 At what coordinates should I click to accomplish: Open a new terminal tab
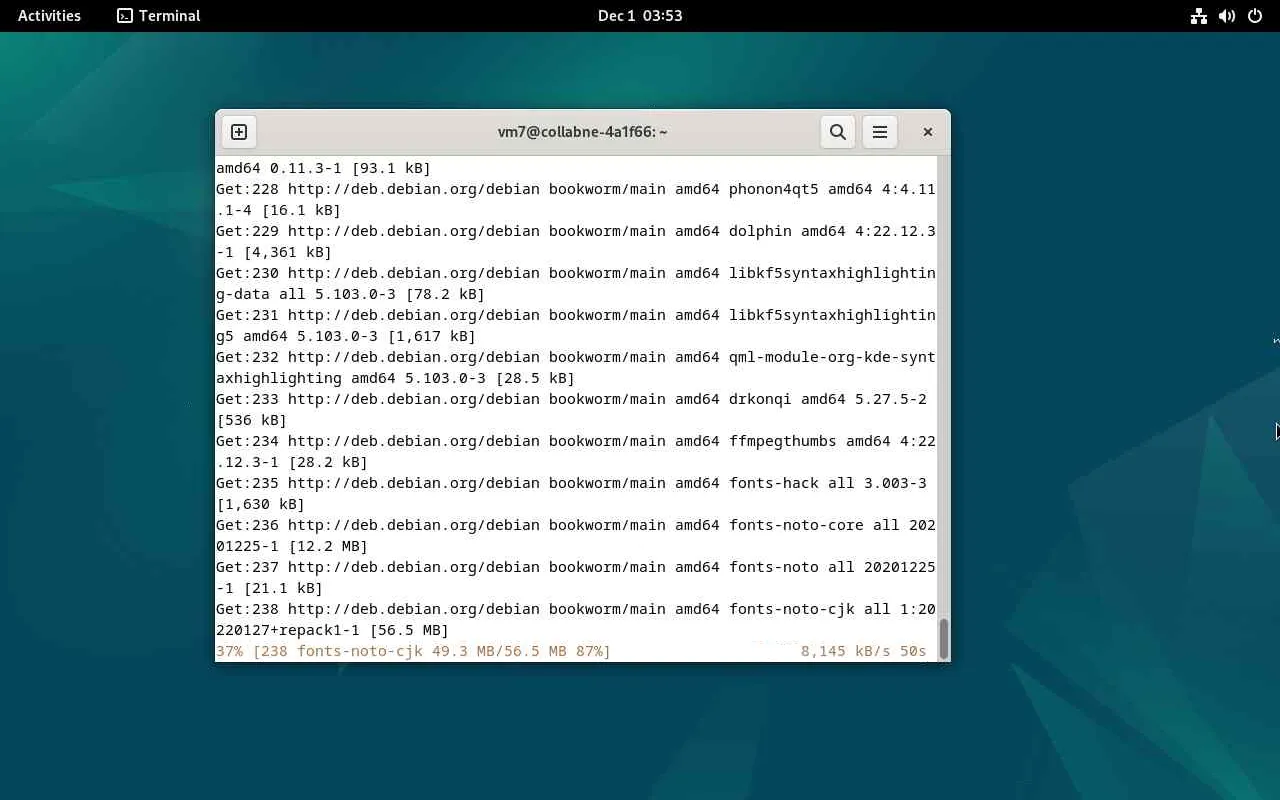point(239,132)
